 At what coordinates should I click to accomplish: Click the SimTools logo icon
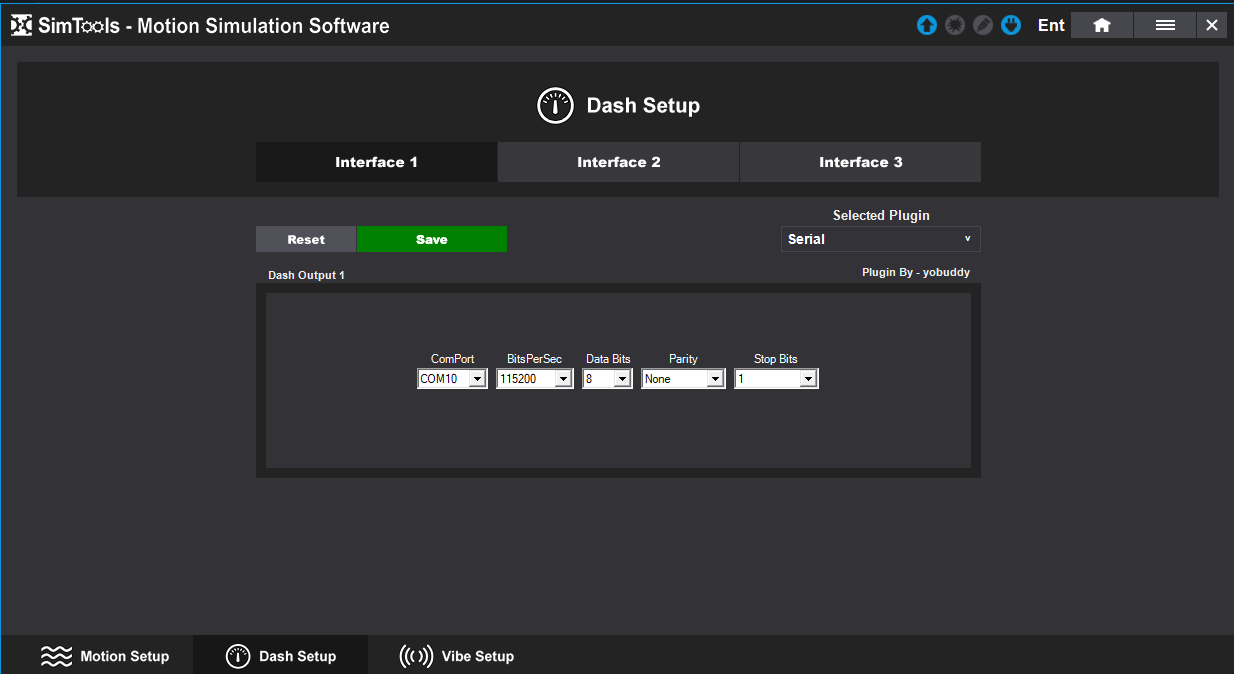[x=22, y=26]
